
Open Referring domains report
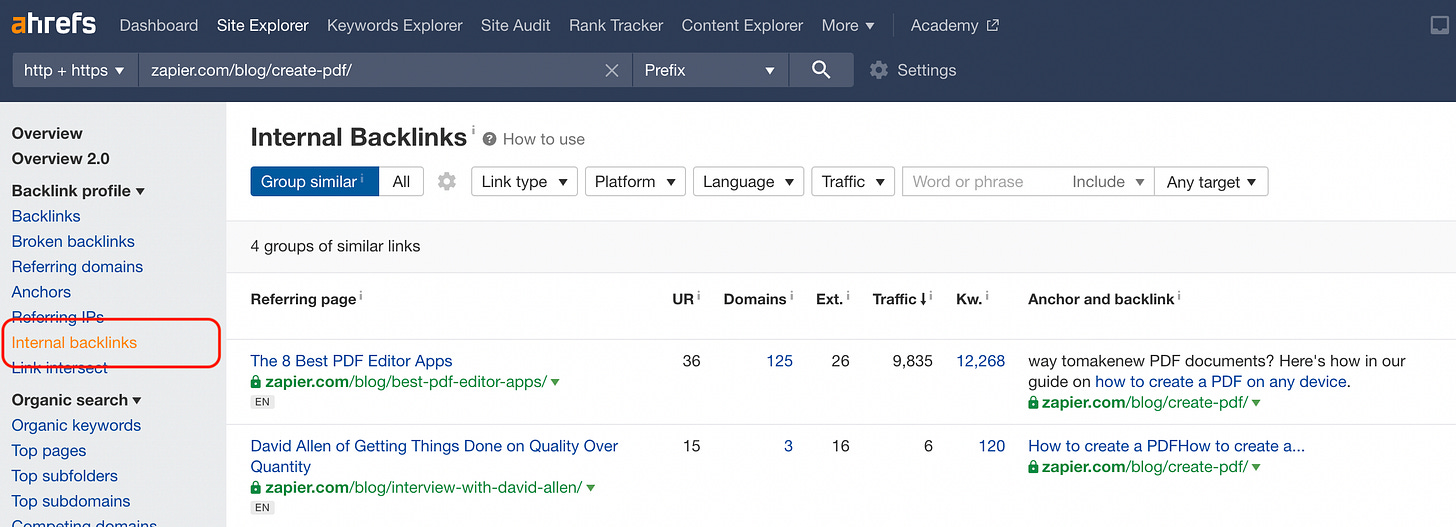[x=77, y=266]
